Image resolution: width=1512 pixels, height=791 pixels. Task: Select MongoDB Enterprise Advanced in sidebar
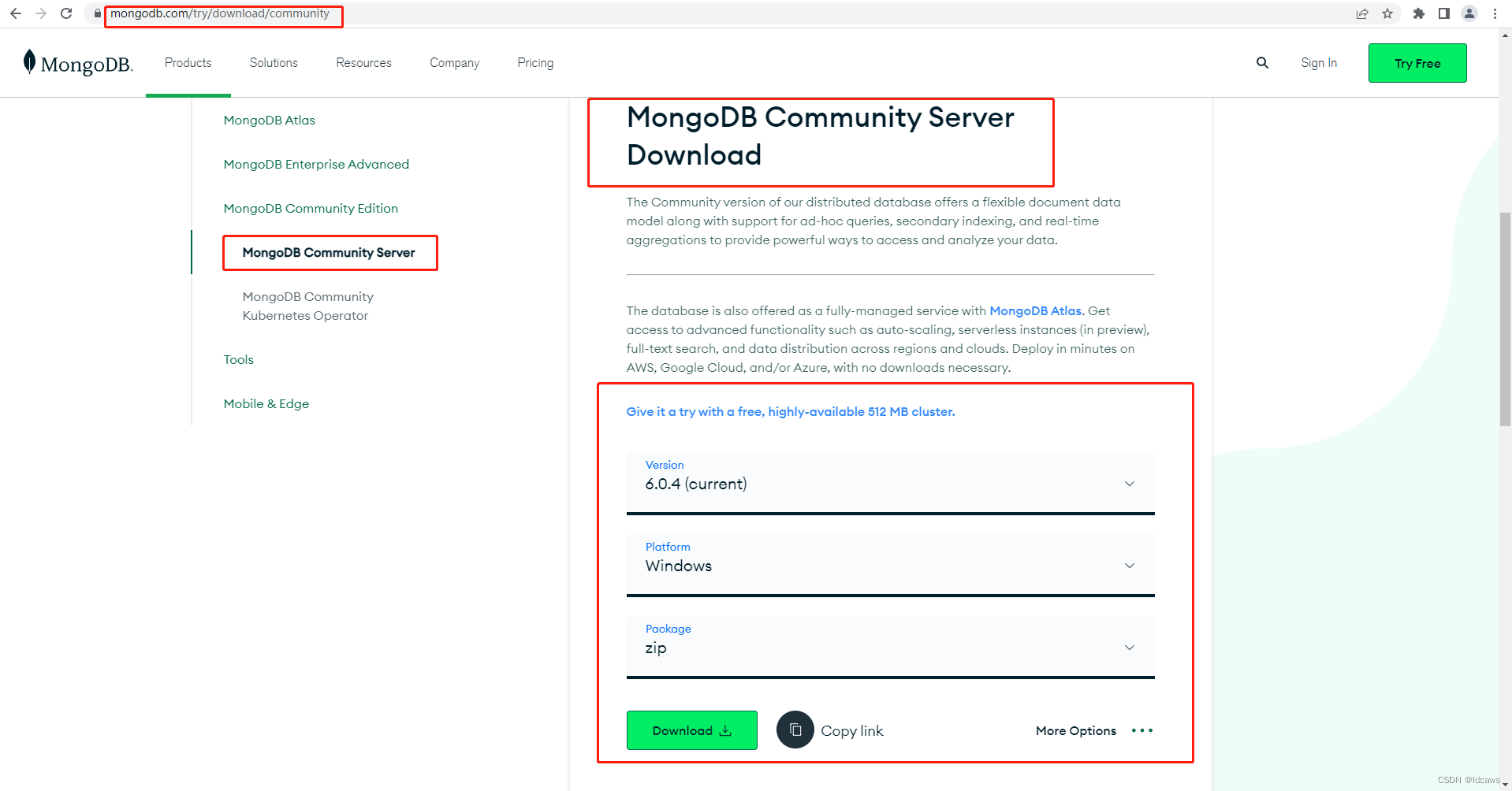click(316, 164)
